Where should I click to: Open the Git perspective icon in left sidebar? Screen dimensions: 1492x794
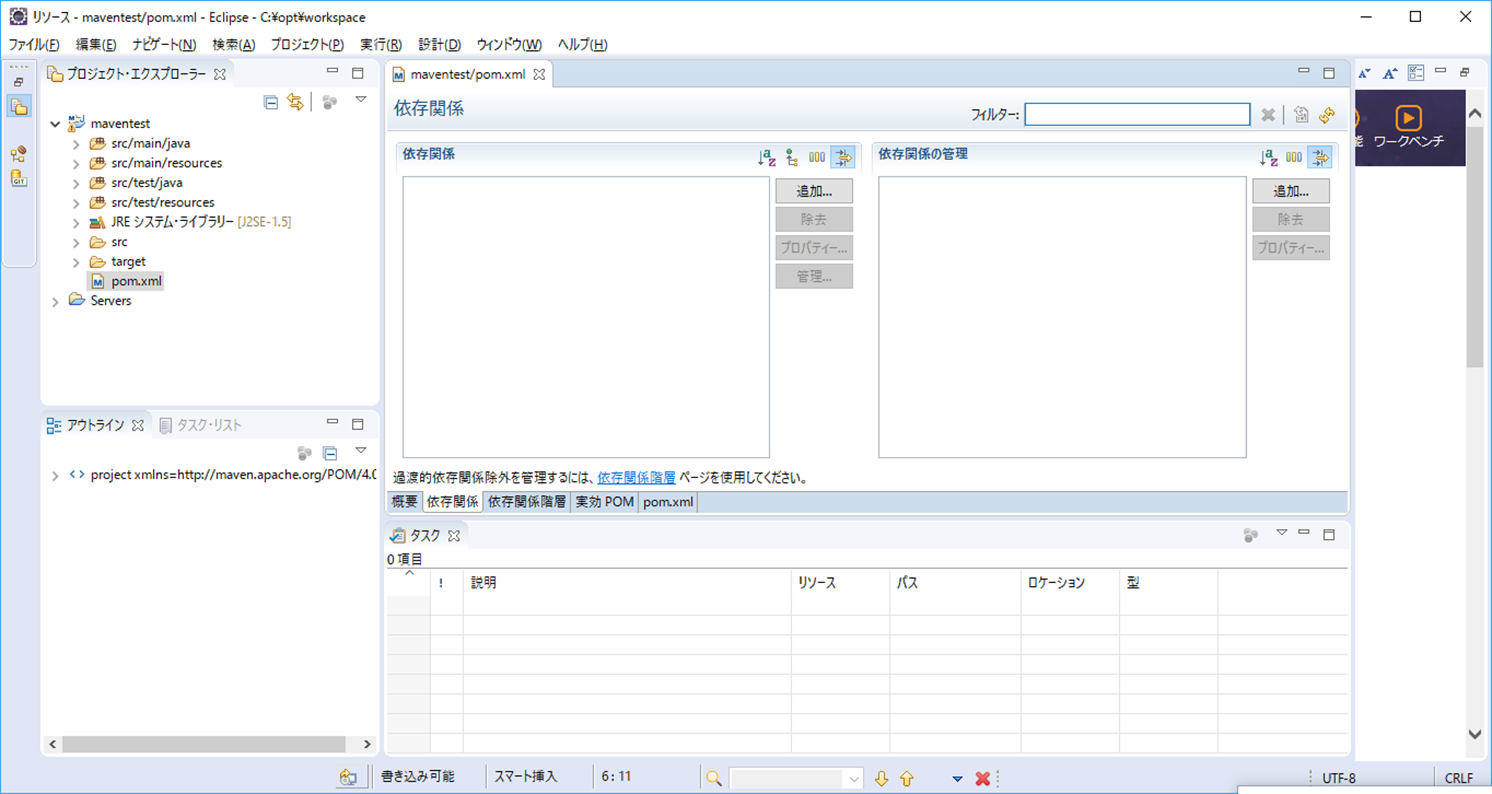[x=19, y=179]
